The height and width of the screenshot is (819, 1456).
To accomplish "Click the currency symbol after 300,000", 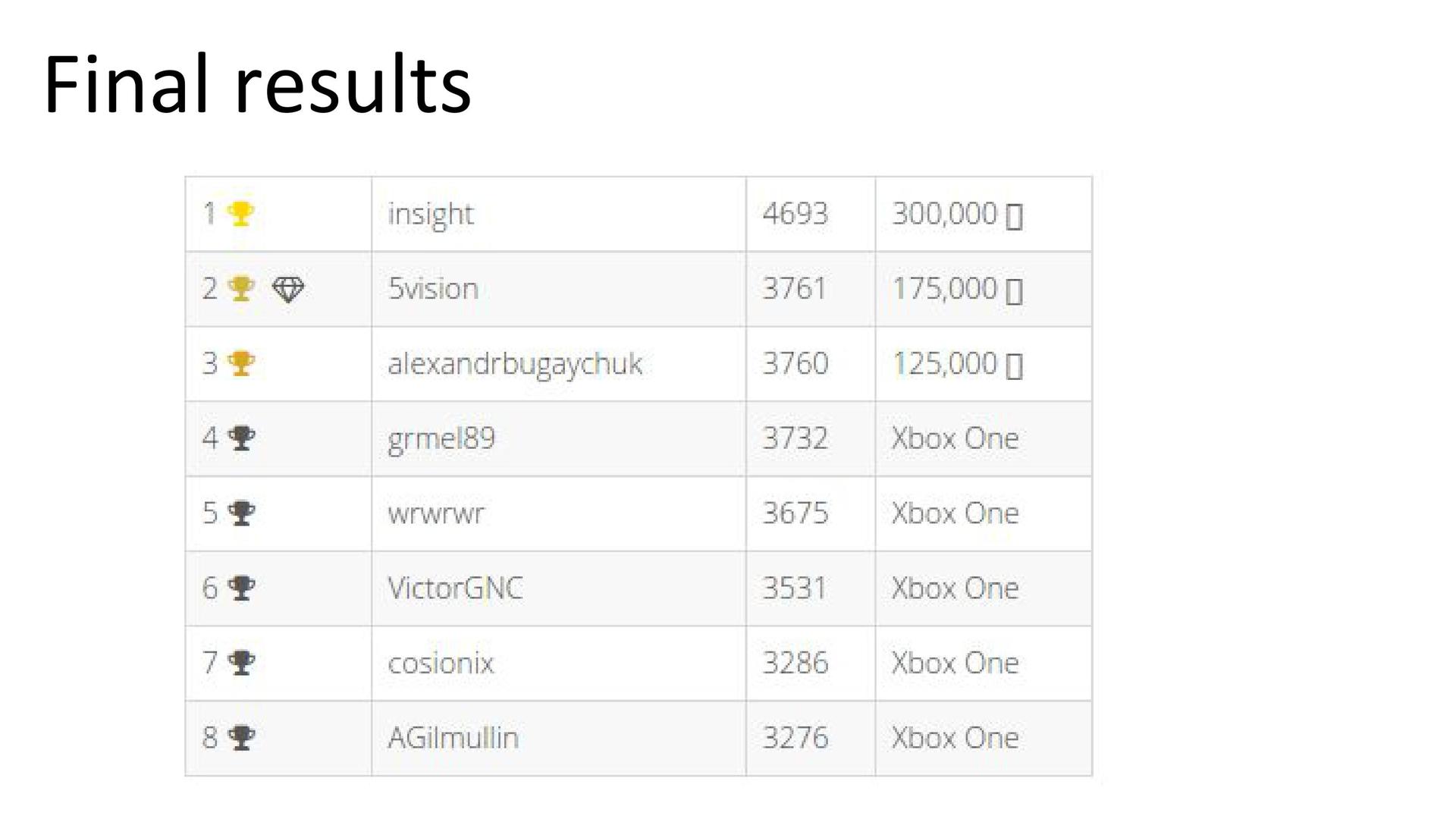I will tap(1014, 216).
